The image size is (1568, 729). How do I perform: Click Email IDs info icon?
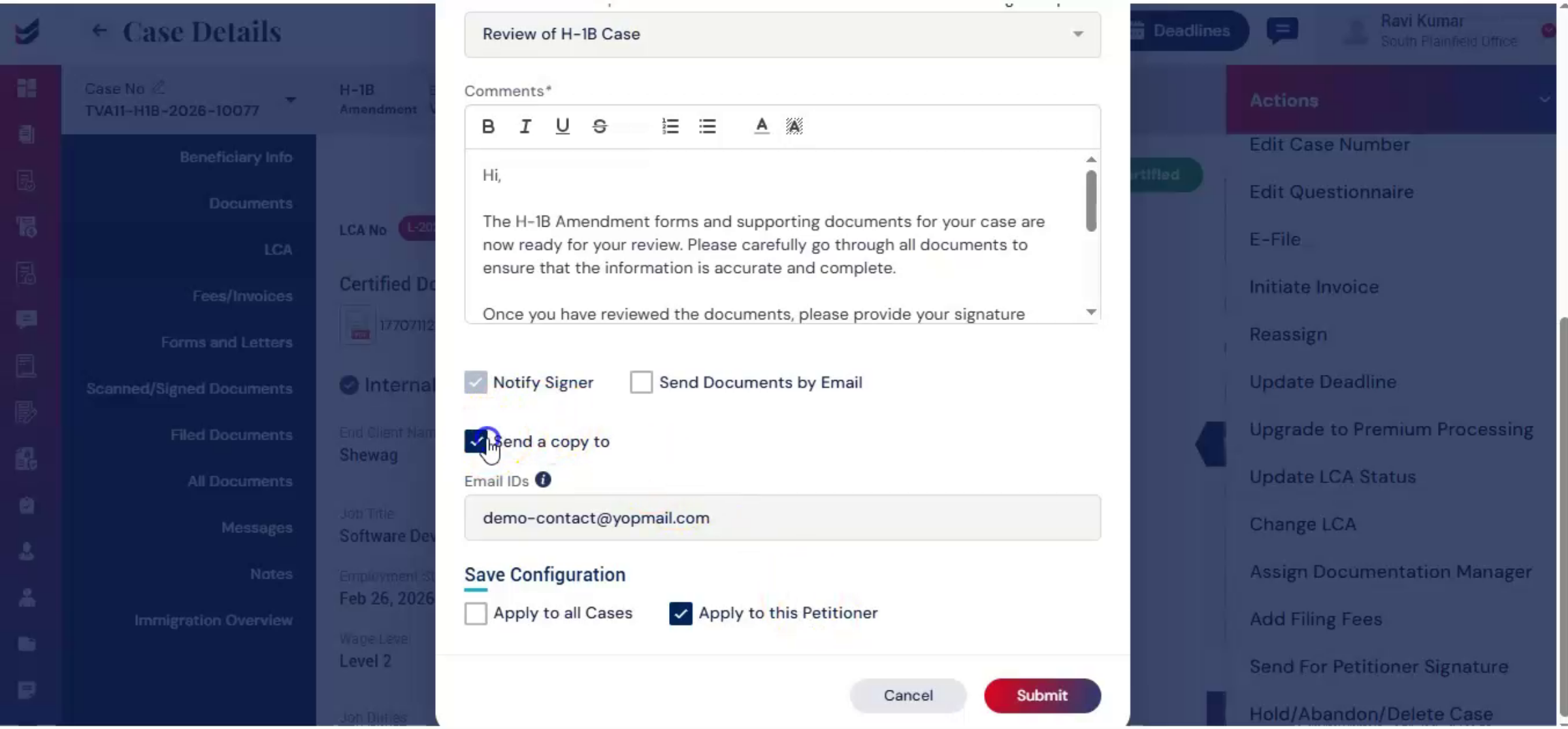[x=543, y=480]
